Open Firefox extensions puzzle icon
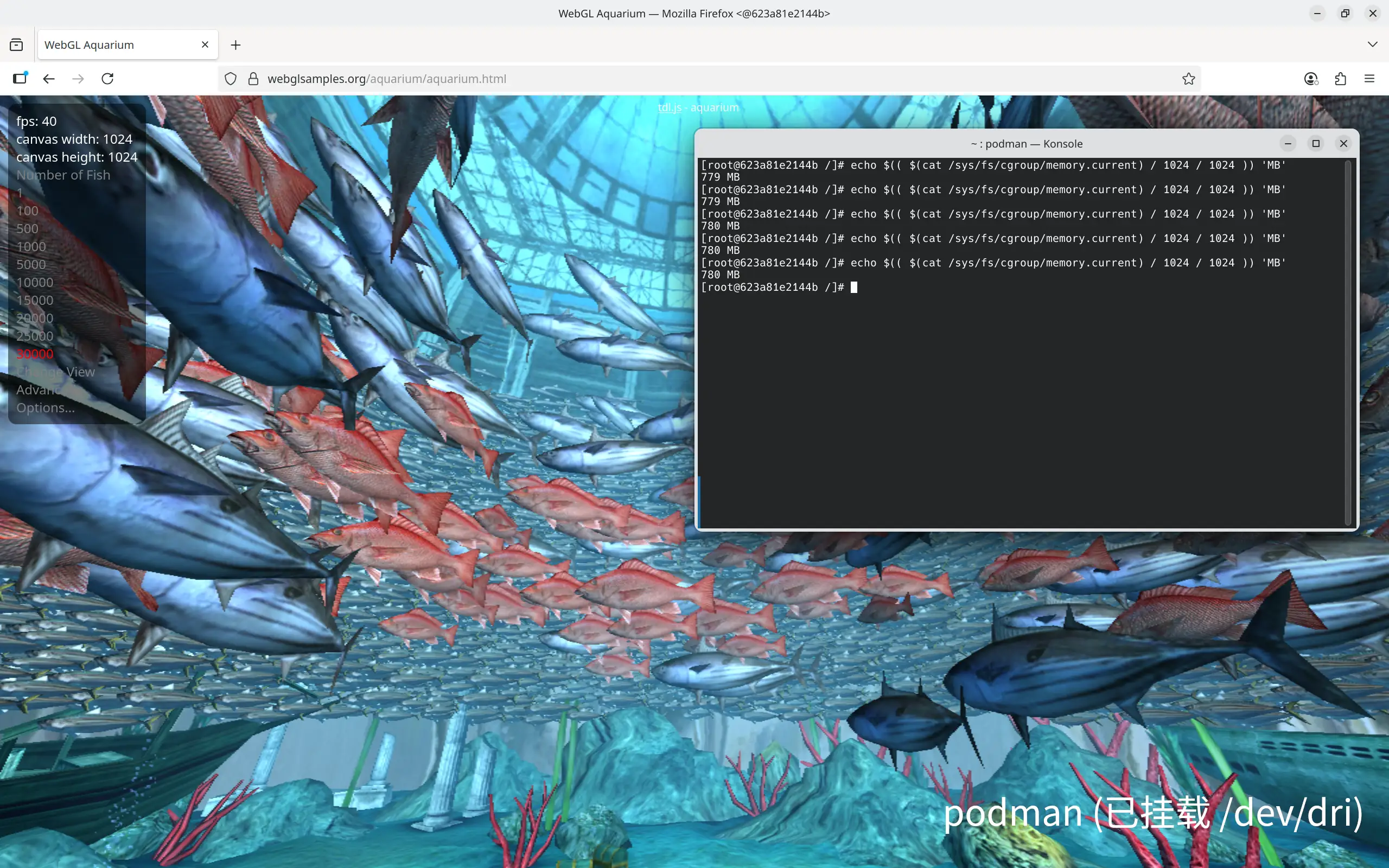 [x=1340, y=79]
